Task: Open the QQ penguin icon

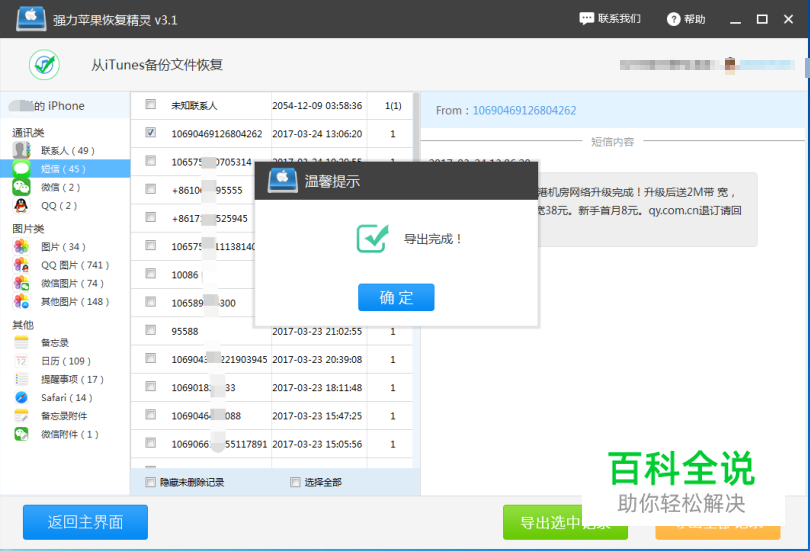Action: click(x=21, y=206)
